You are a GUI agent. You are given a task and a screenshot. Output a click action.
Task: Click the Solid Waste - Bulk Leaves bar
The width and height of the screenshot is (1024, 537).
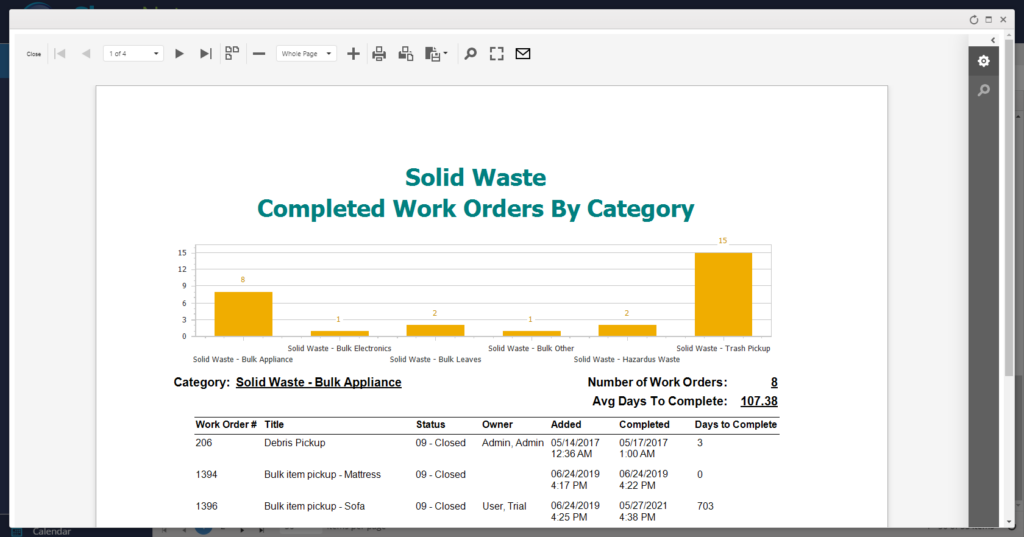coord(435,331)
